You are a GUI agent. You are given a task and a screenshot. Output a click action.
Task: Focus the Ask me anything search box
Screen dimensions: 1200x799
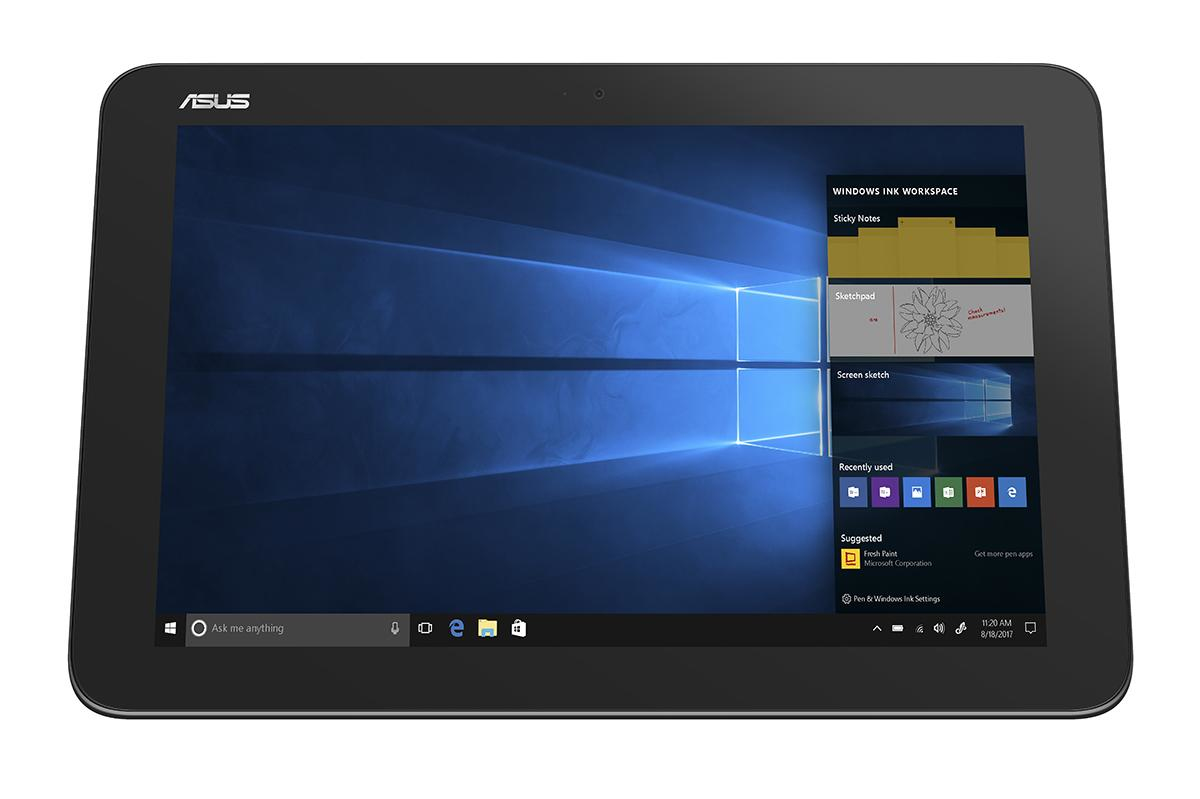[x=297, y=629]
